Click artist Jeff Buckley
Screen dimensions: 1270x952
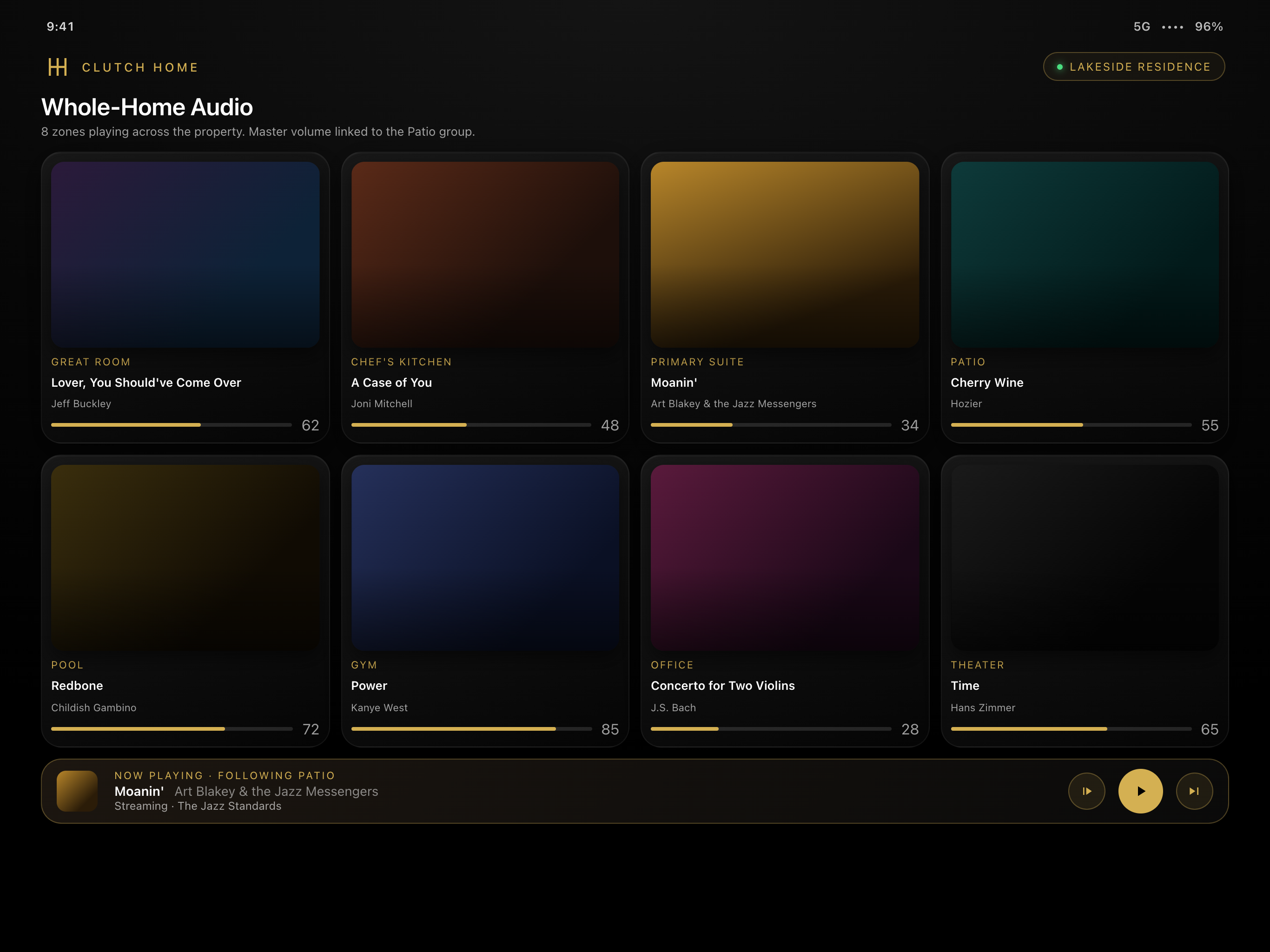pyautogui.click(x=81, y=403)
